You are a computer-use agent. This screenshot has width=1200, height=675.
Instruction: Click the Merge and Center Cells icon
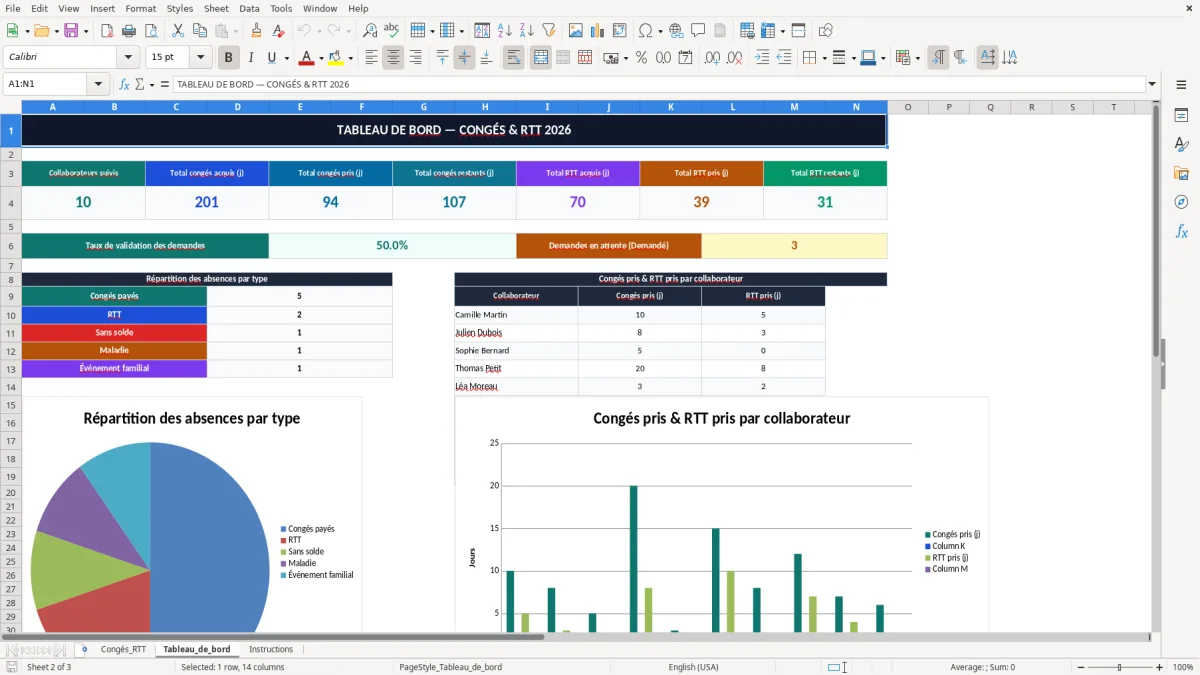point(540,58)
